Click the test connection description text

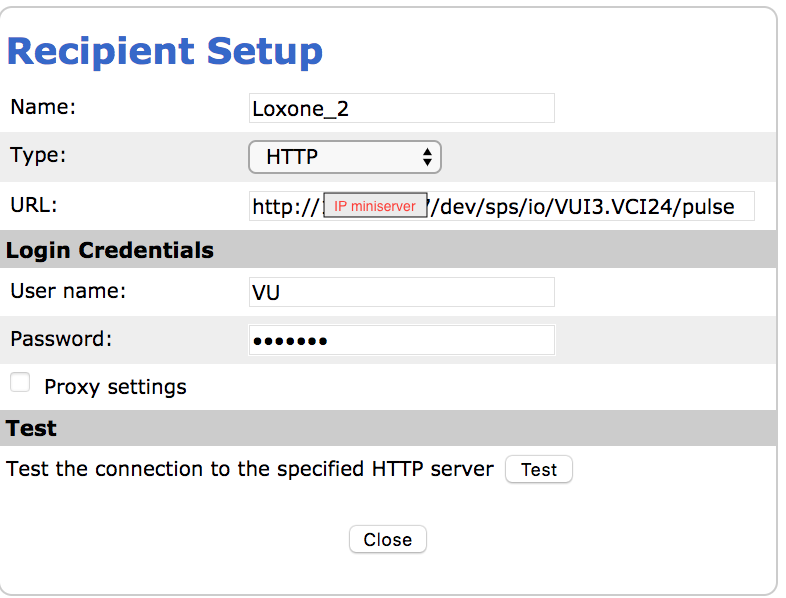[x=250, y=469]
